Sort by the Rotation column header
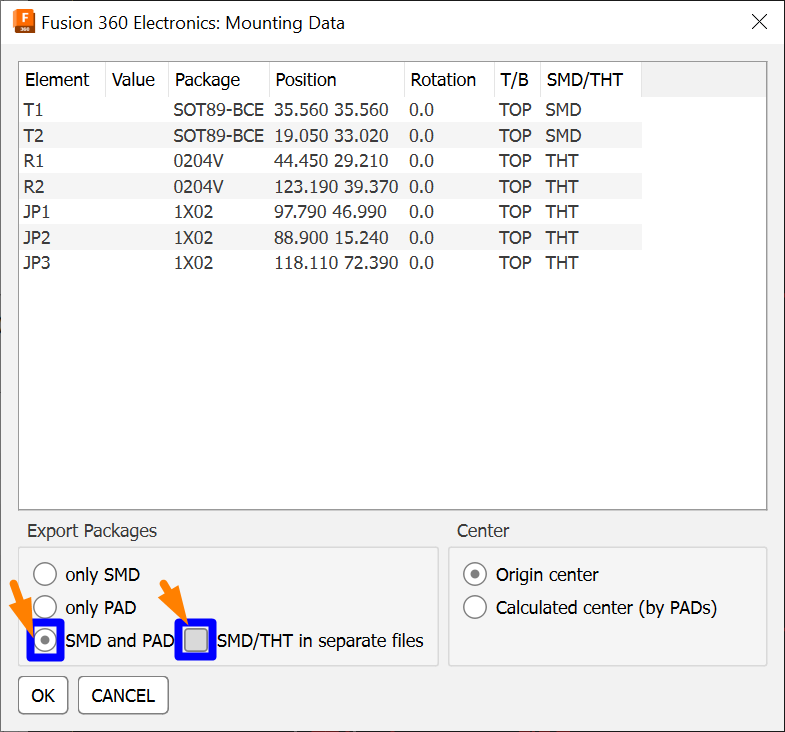The width and height of the screenshot is (785, 732). tap(449, 80)
